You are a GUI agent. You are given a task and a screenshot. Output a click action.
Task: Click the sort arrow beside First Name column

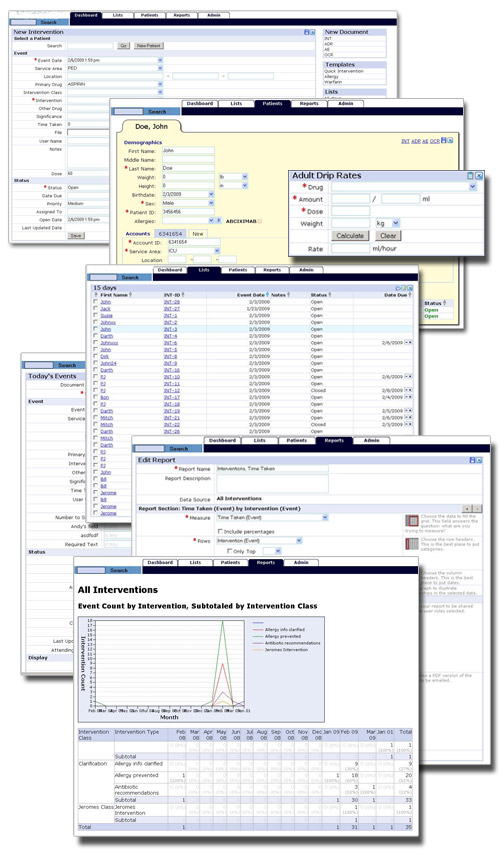coord(131,295)
